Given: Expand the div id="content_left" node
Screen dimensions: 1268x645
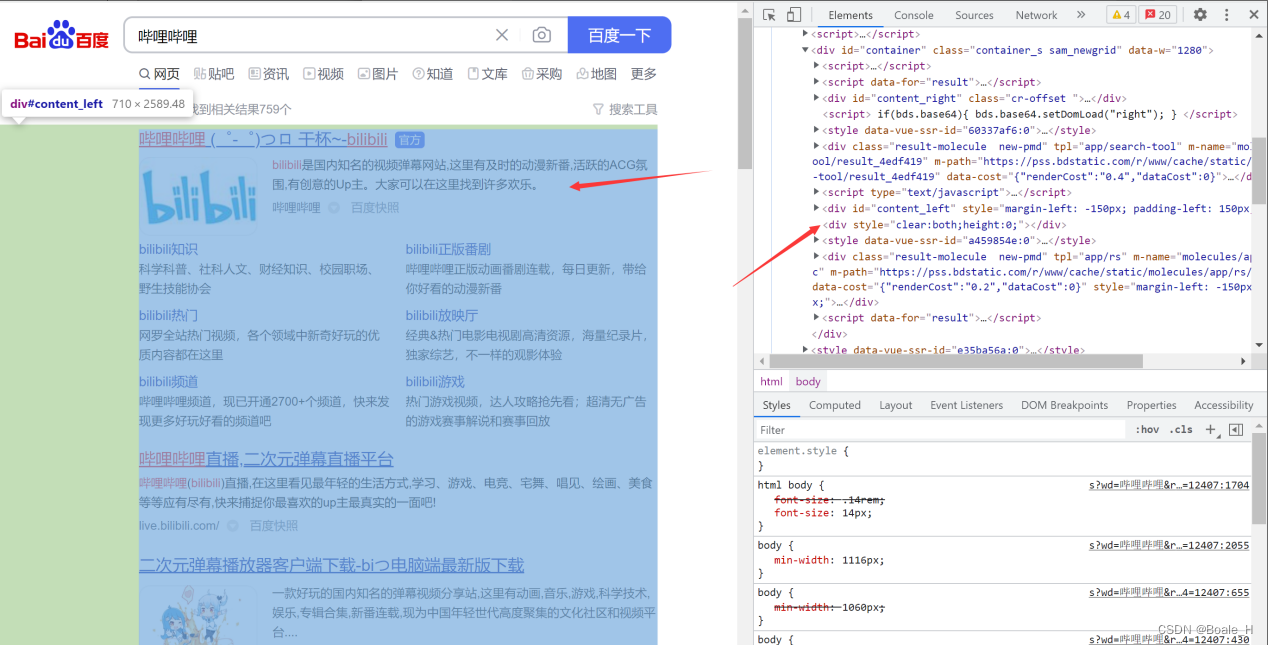Looking at the screenshot, I should pos(817,208).
